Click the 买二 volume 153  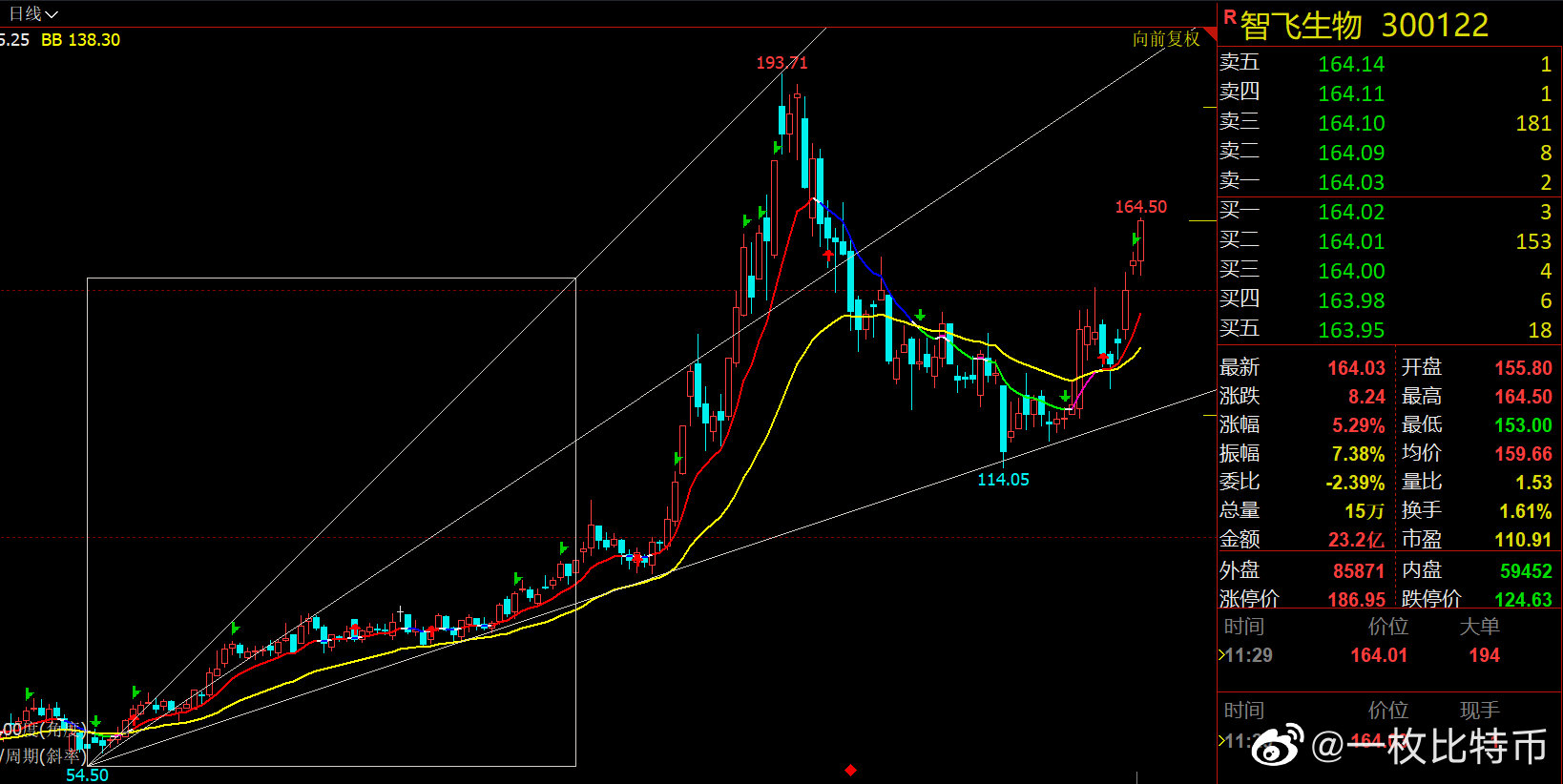click(x=1533, y=241)
